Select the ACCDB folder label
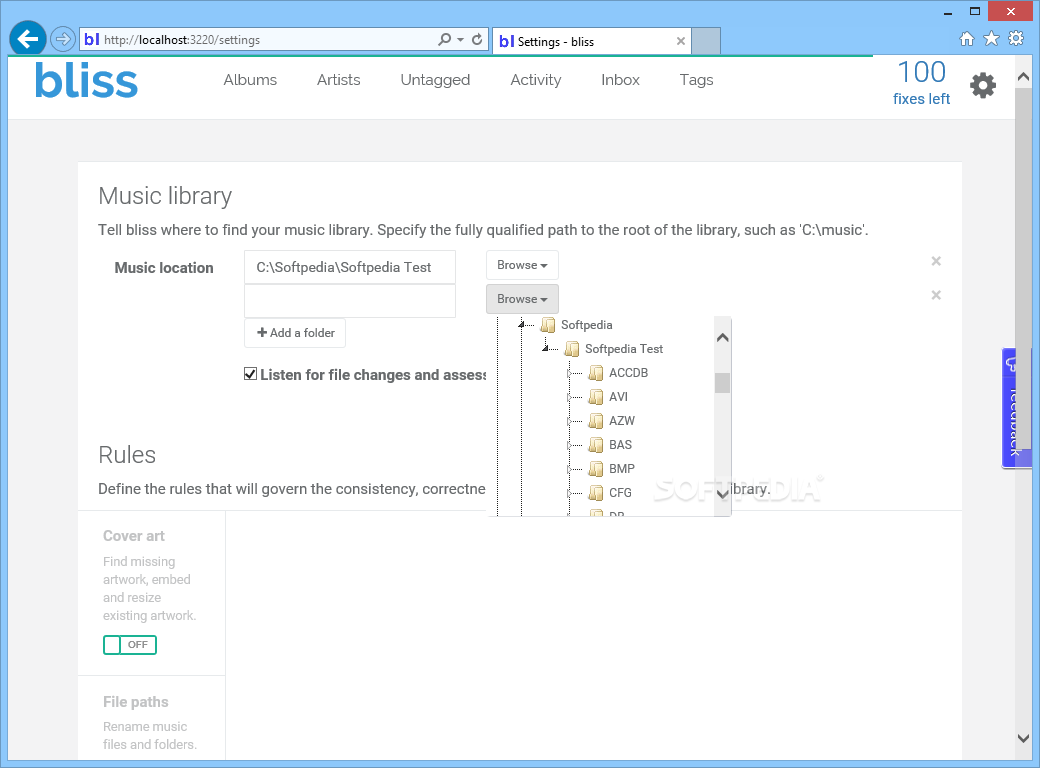Screen dimensions: 1040x768 628,373
